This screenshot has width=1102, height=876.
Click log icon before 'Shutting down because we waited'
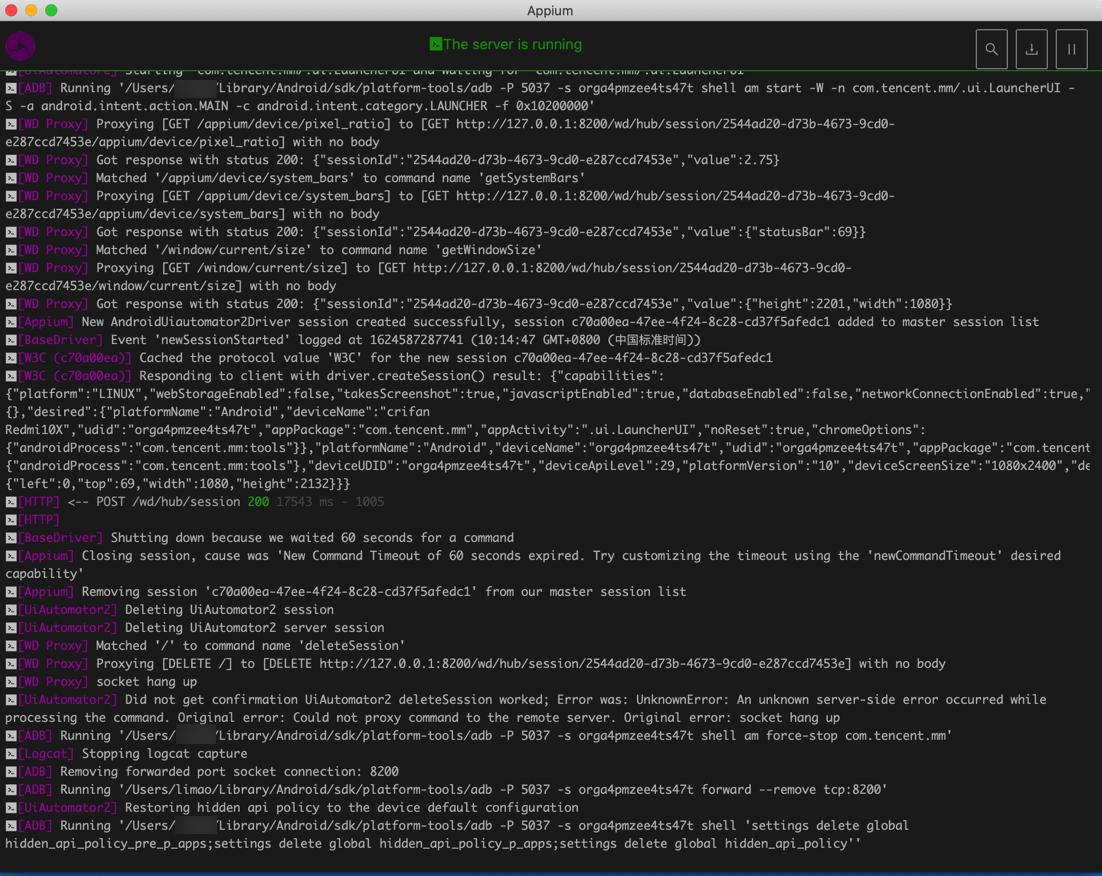(11, 539)
